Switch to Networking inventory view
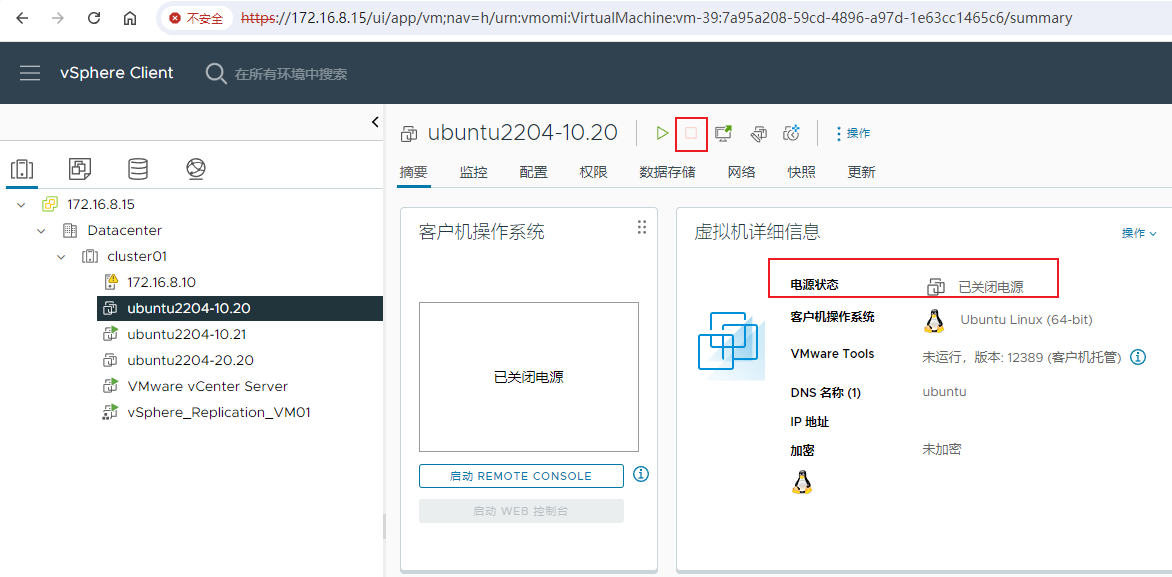 196,169
